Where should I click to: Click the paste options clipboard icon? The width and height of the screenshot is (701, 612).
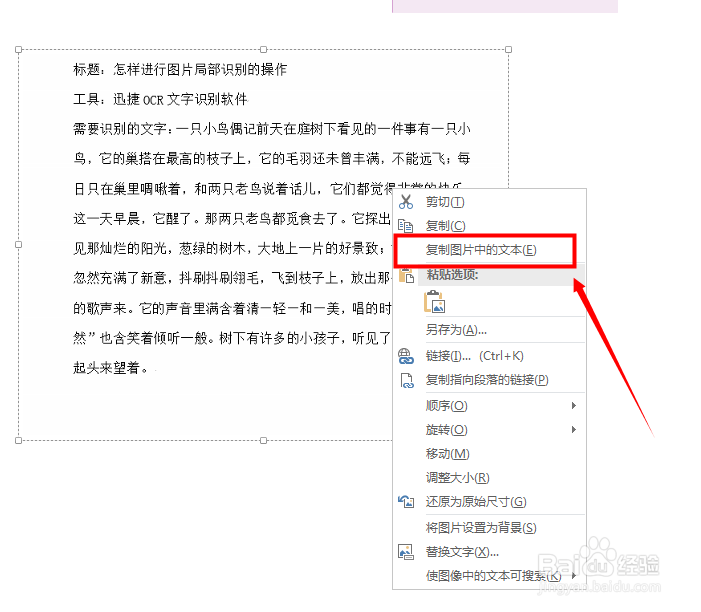coord(406,275)
